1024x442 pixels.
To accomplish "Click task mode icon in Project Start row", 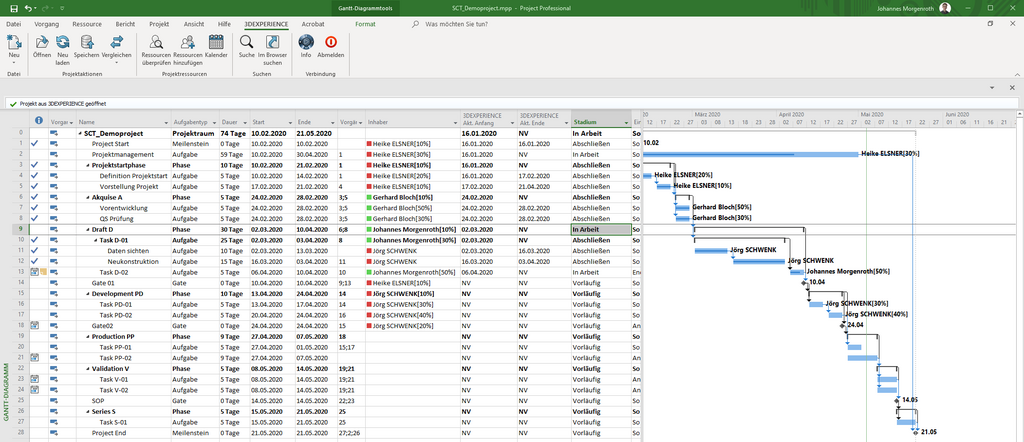I will tap(54, 144).
